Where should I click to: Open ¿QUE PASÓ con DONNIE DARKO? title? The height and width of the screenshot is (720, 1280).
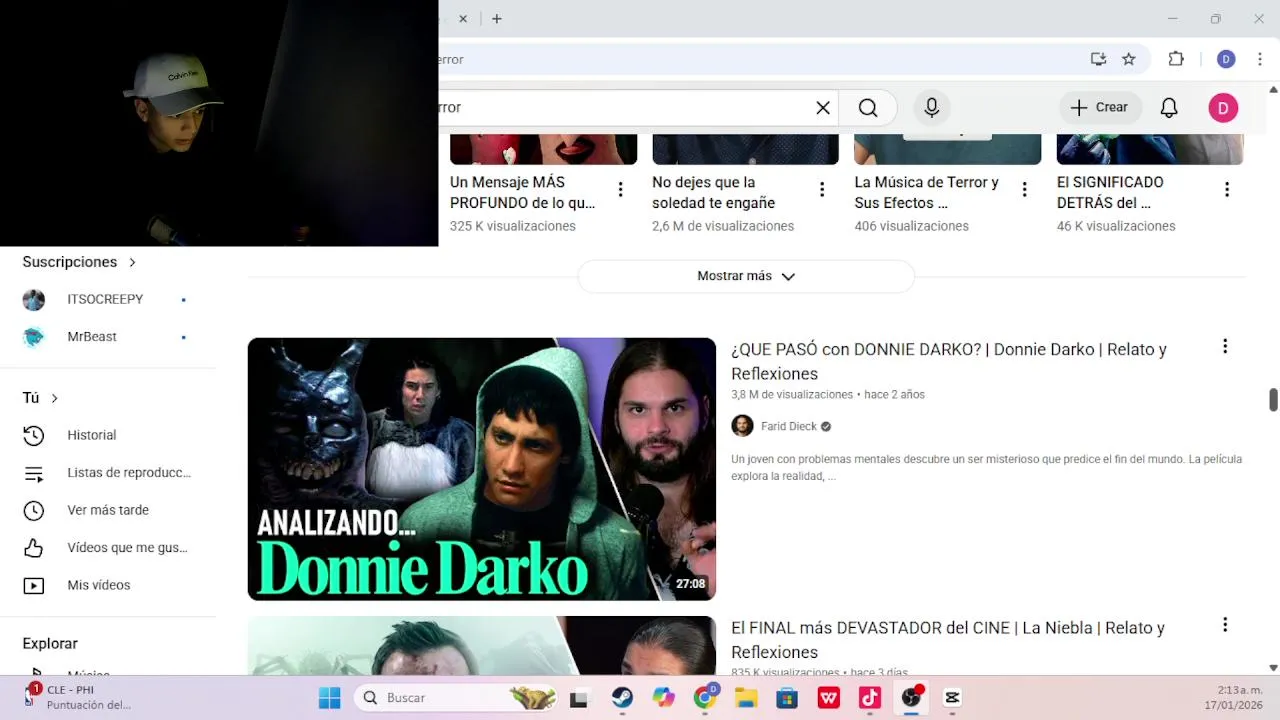(x=949, y=361)
